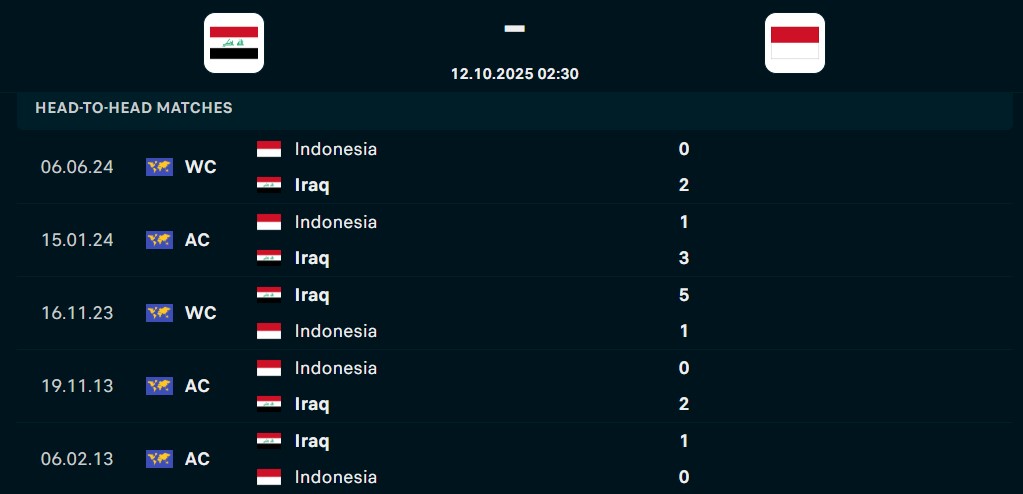This screenshot has width=1023, height=494.
Task: Open Indonesia team from 19.11.13 match
Action: (x=335, y=368)
